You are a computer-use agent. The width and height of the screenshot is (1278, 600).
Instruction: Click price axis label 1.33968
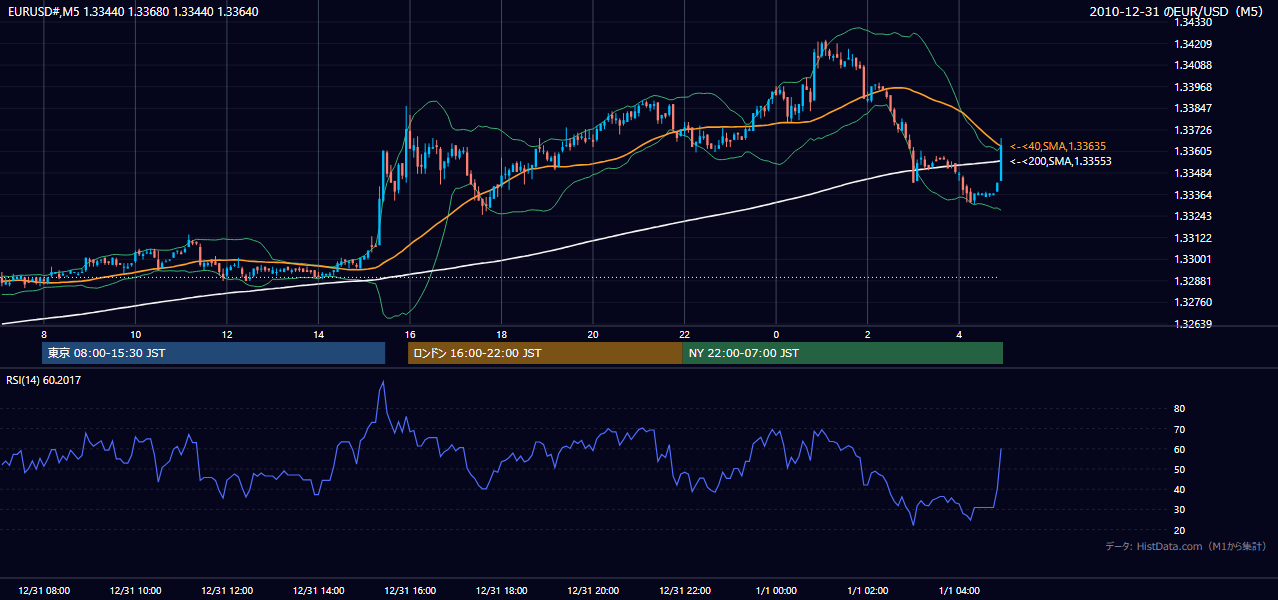point(1191,87)
